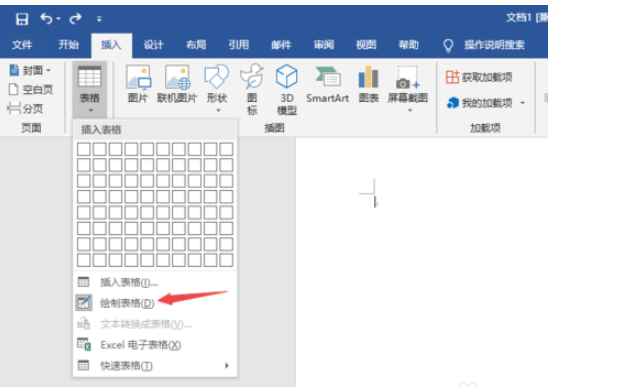Image resolution: width=623 pixels, height=387 pixels.
Task: Click the Excel spreadsheet icon in menu
Action: point(84,344)
